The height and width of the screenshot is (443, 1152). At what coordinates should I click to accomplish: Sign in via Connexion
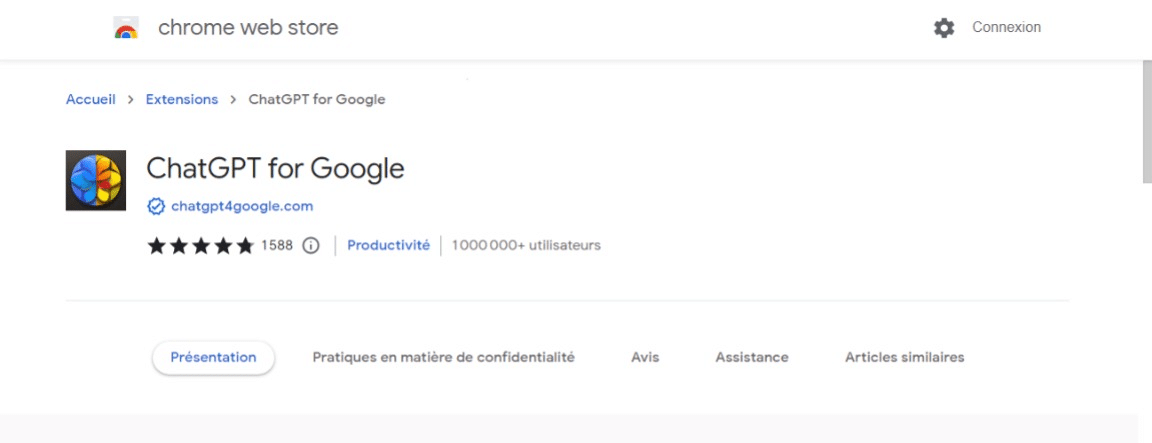pos(1007,27)
